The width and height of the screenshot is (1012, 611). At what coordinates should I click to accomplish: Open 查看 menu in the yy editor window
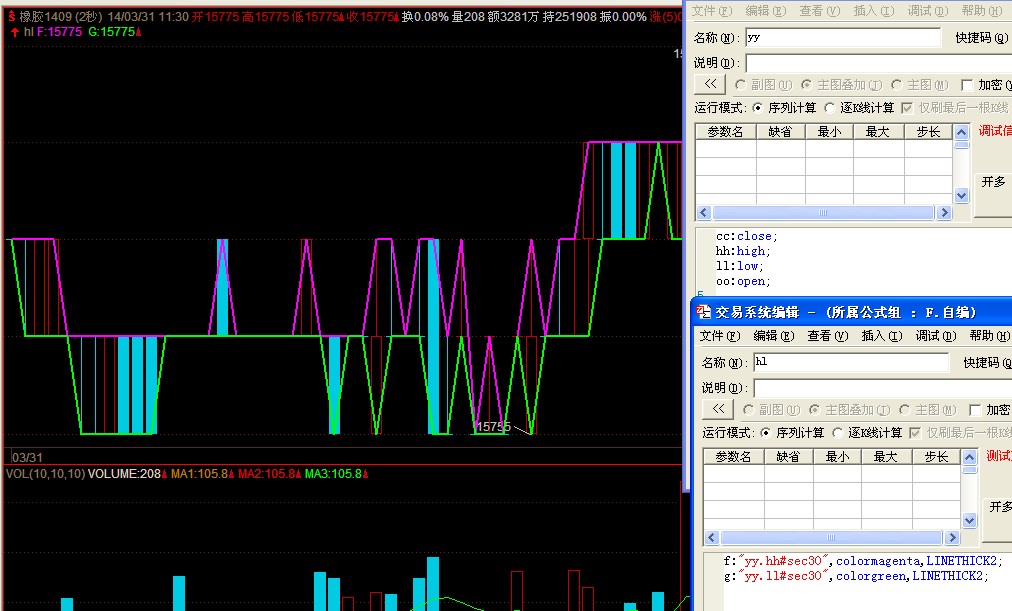point(820,11)
